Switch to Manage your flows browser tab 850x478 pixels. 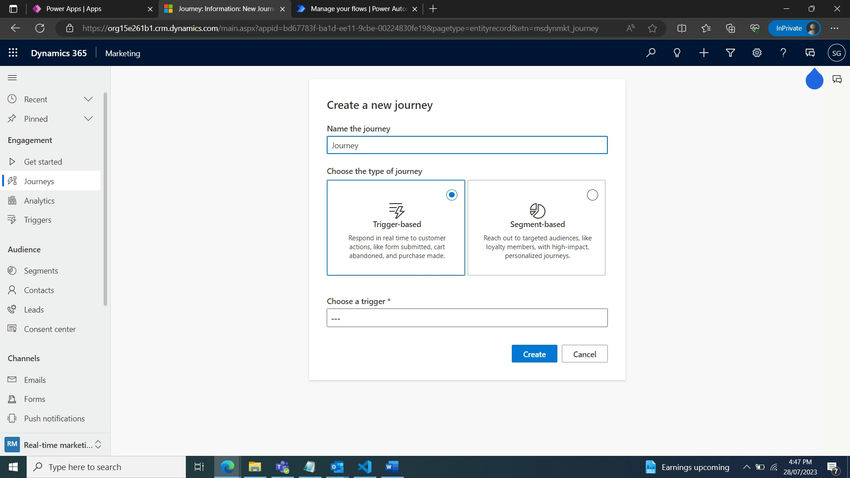[358, 9]
